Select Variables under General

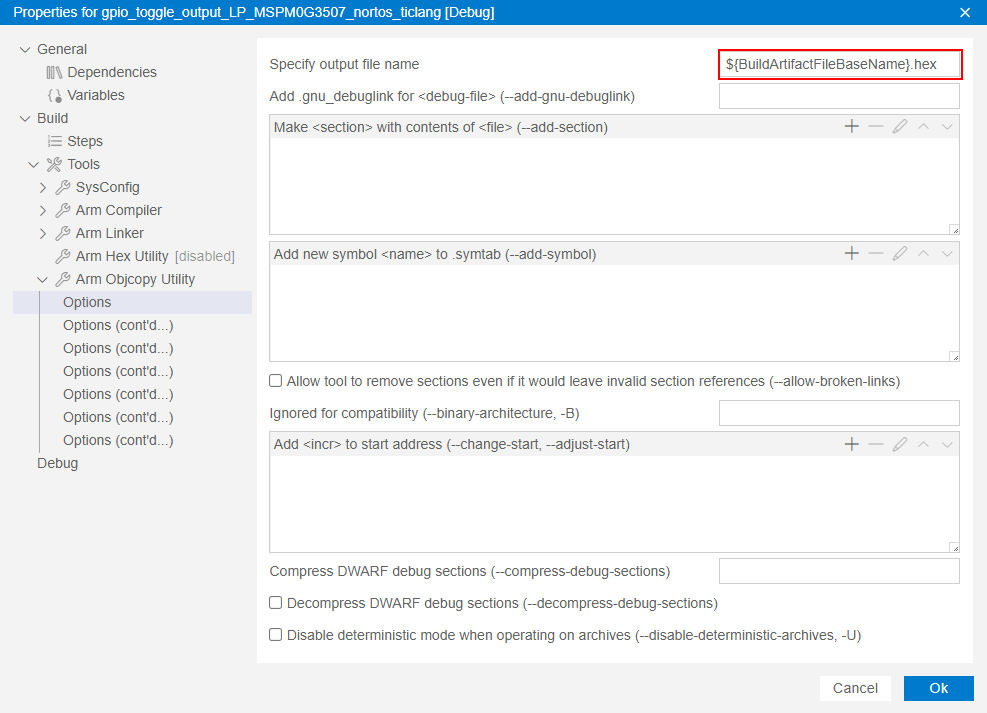95,95
